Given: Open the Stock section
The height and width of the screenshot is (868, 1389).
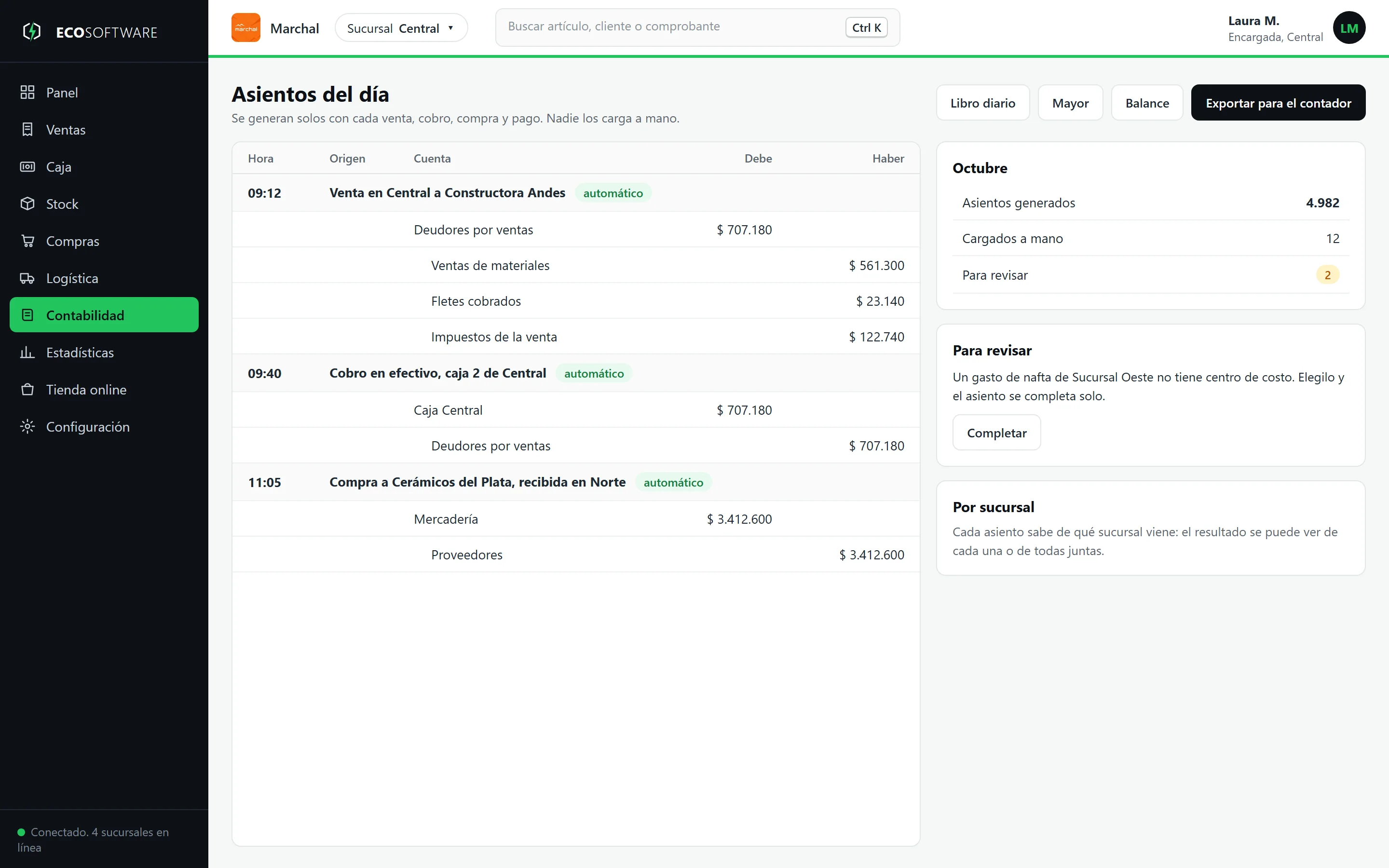Looking at the screenshot, I should 104,204.
